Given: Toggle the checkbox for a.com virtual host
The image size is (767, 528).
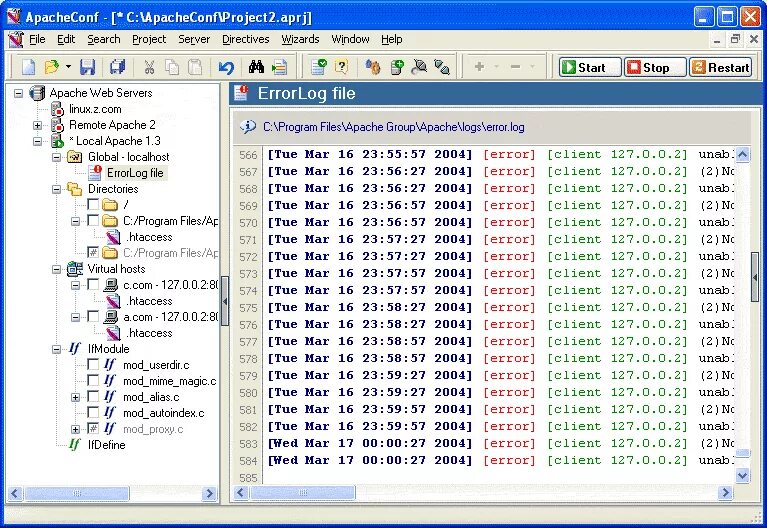Looking at the screenshot, I should (93, 316).
